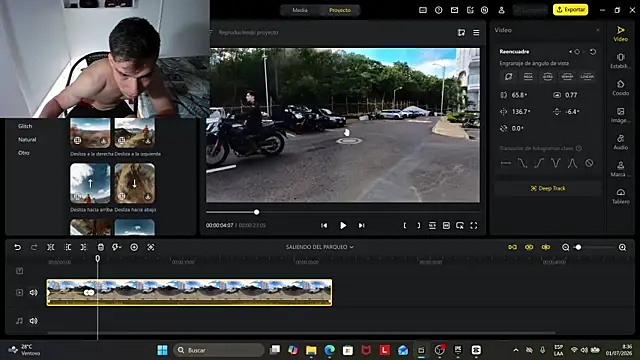
Task: Toggle the Reencuadre keyframe diamond
Action: pyautogui.click(x=577, y=52)
